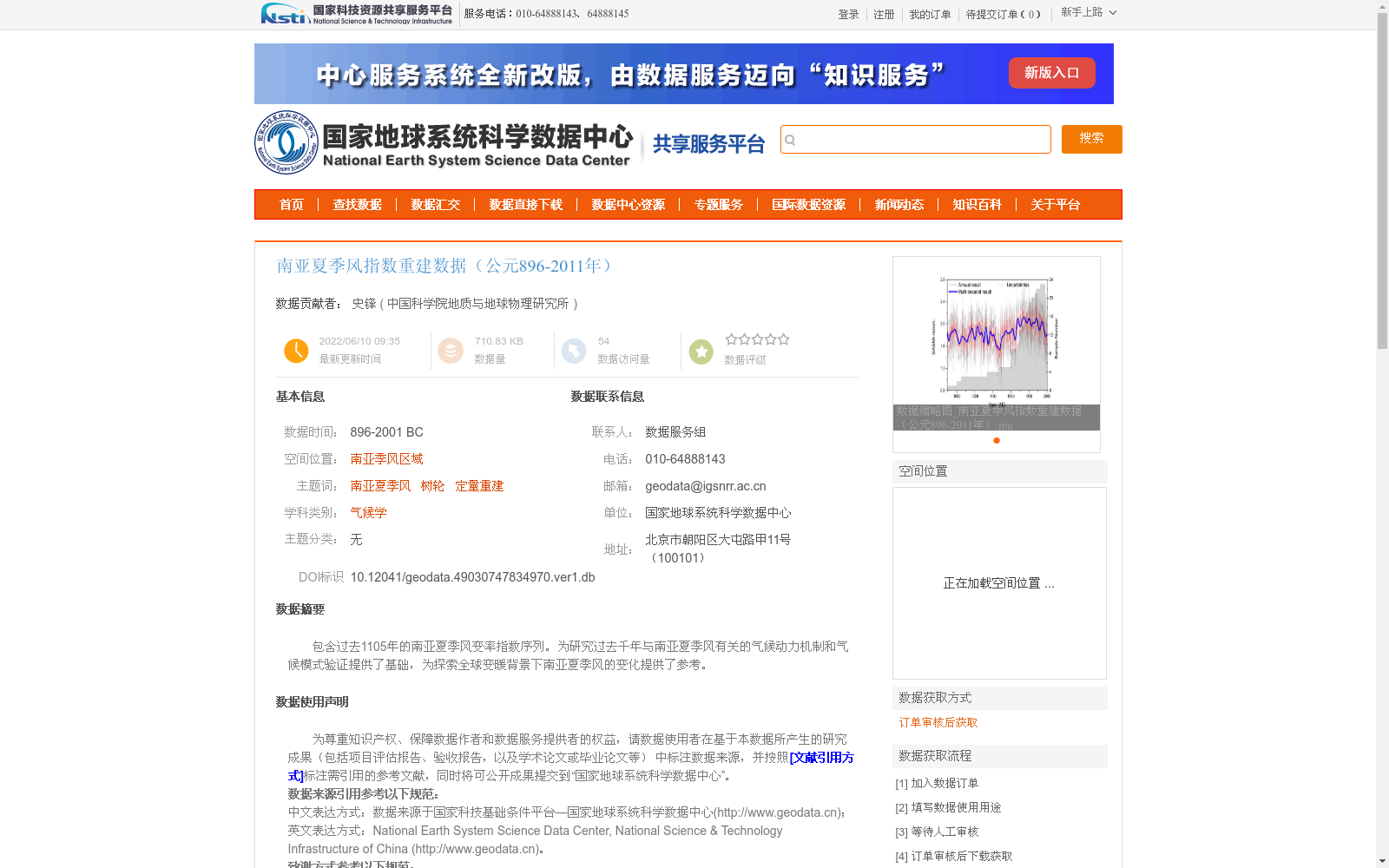Expand the 新手上路 dropdown

pos(1089,12)
